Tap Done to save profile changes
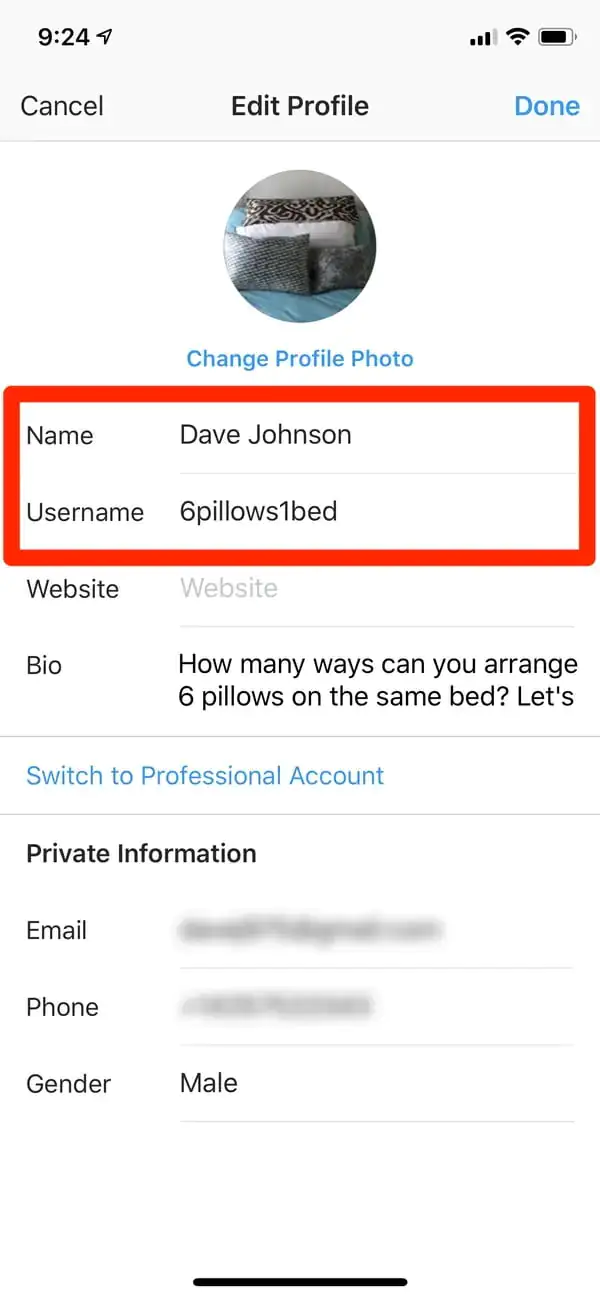This screenshot has height=1299, width=600. [547, 106]
